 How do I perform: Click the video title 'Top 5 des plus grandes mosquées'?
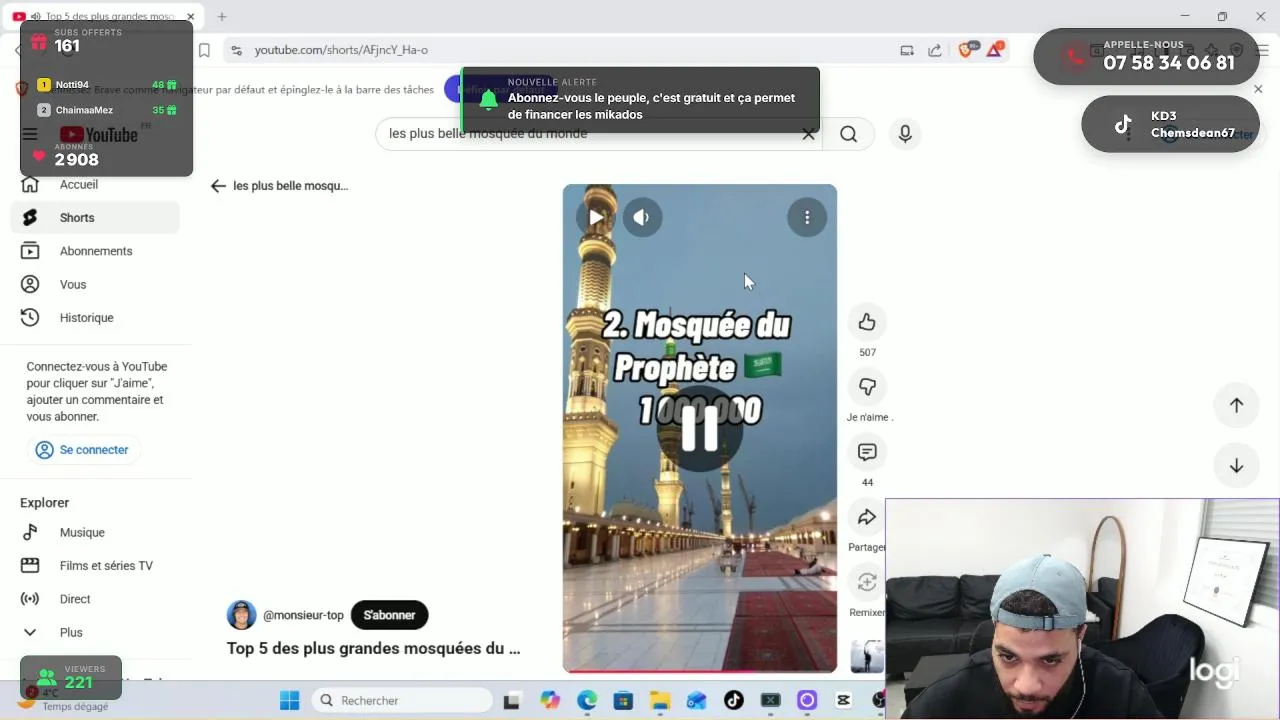(373, 648)
